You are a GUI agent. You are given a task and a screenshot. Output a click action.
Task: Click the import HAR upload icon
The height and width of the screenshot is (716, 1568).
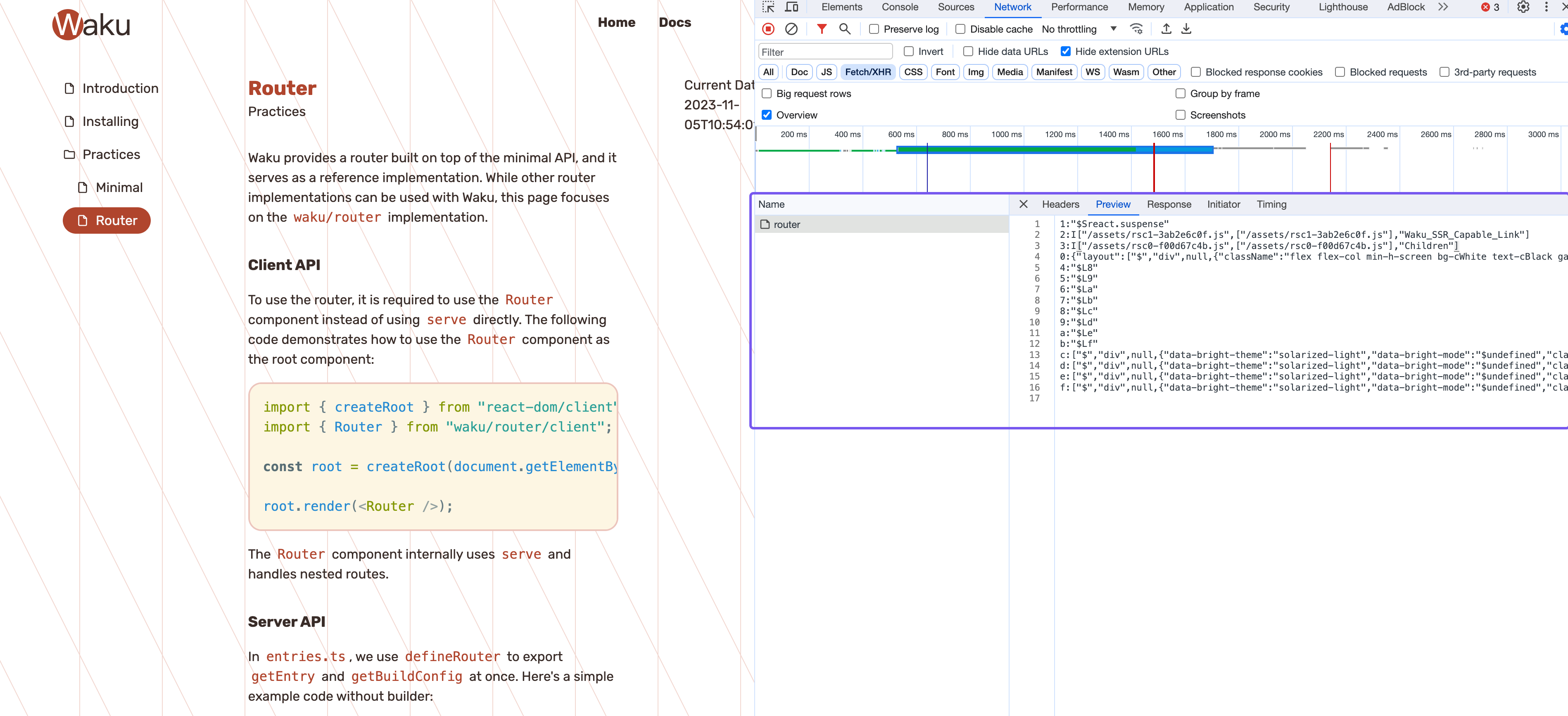[1166, 28]
